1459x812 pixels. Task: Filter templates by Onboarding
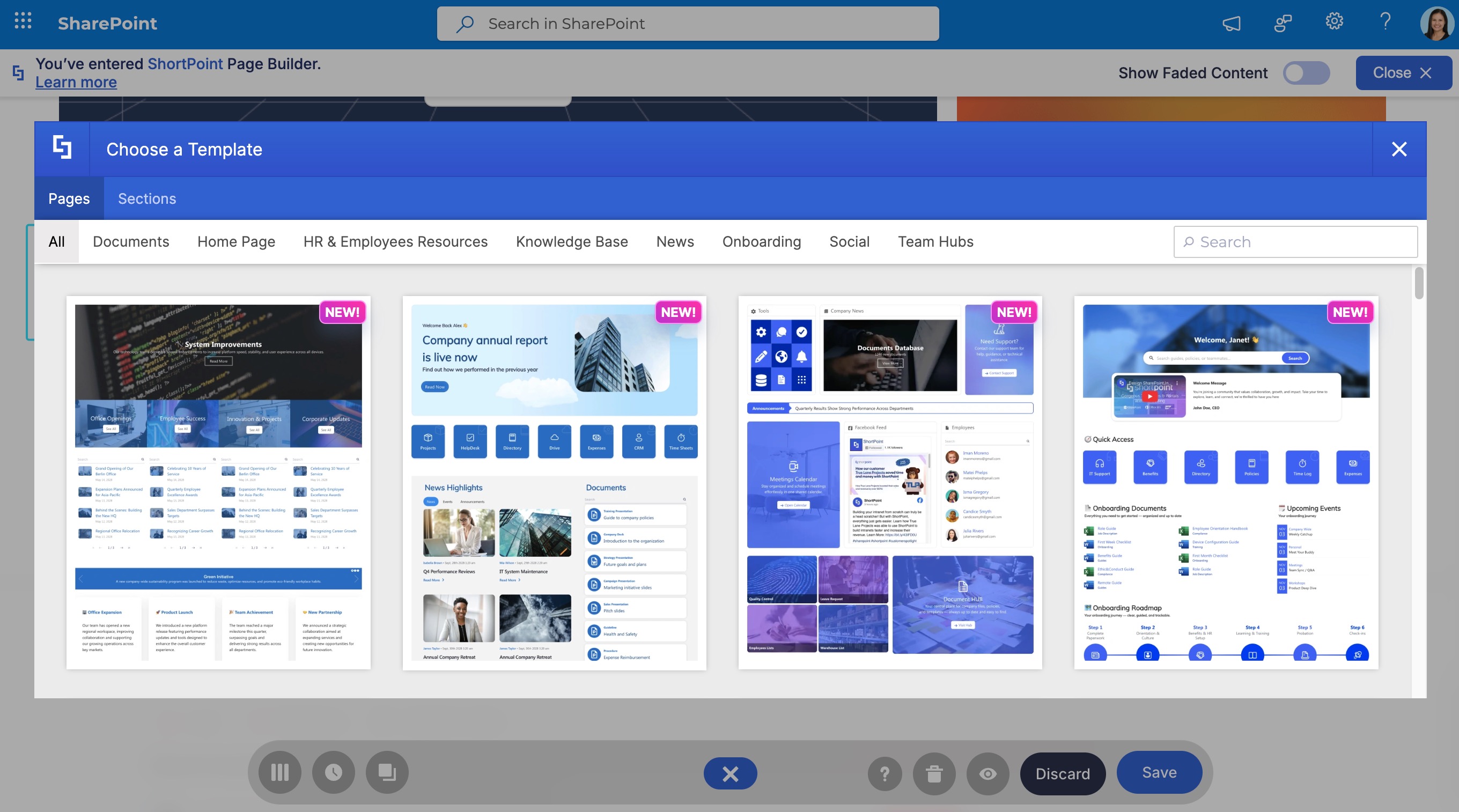[x=761, y=242]
